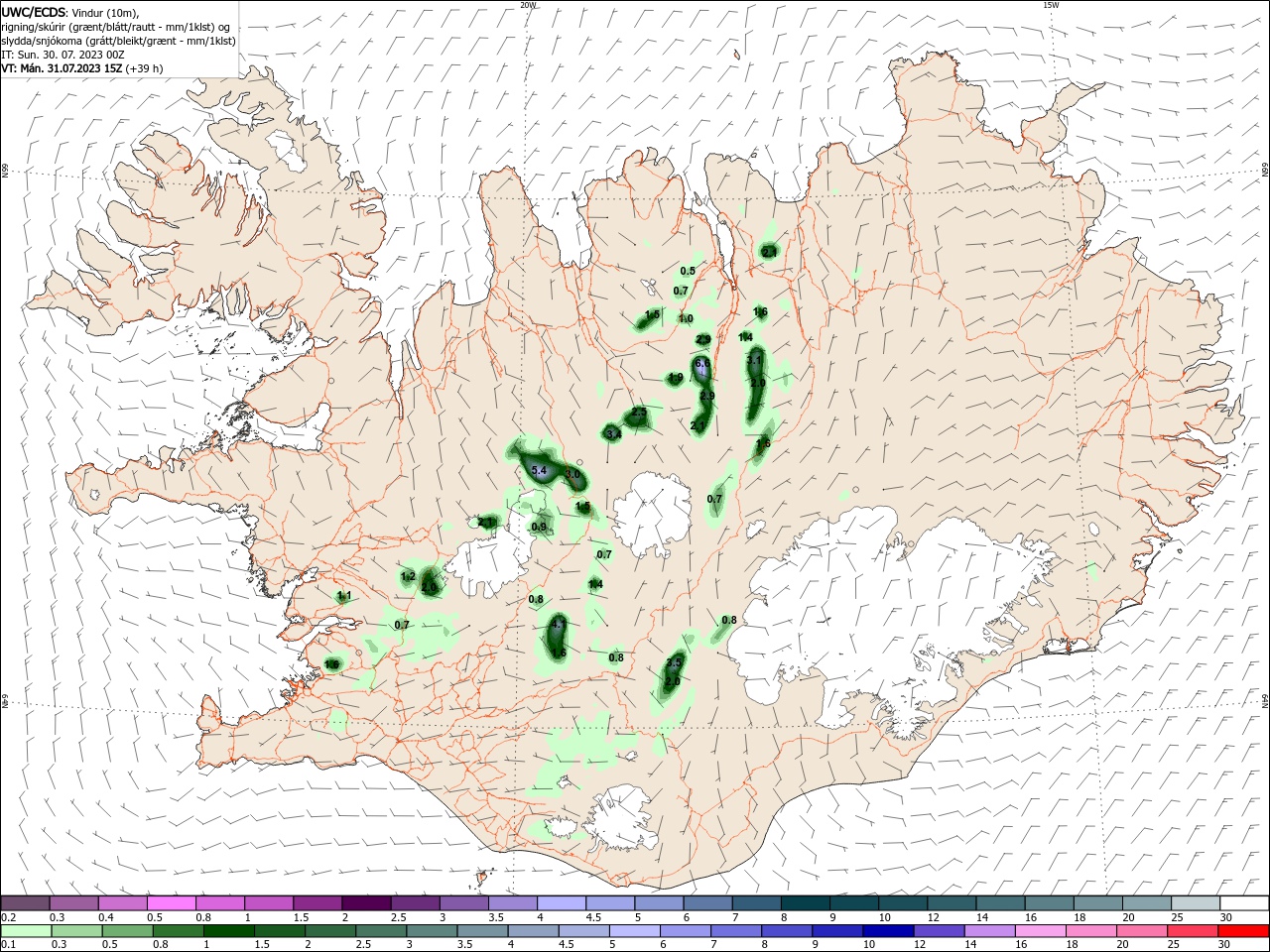Click the dark teal swatch labeled 8 in the top legend row
This screenshot has width=1270, height=952.
pos(806,902)
